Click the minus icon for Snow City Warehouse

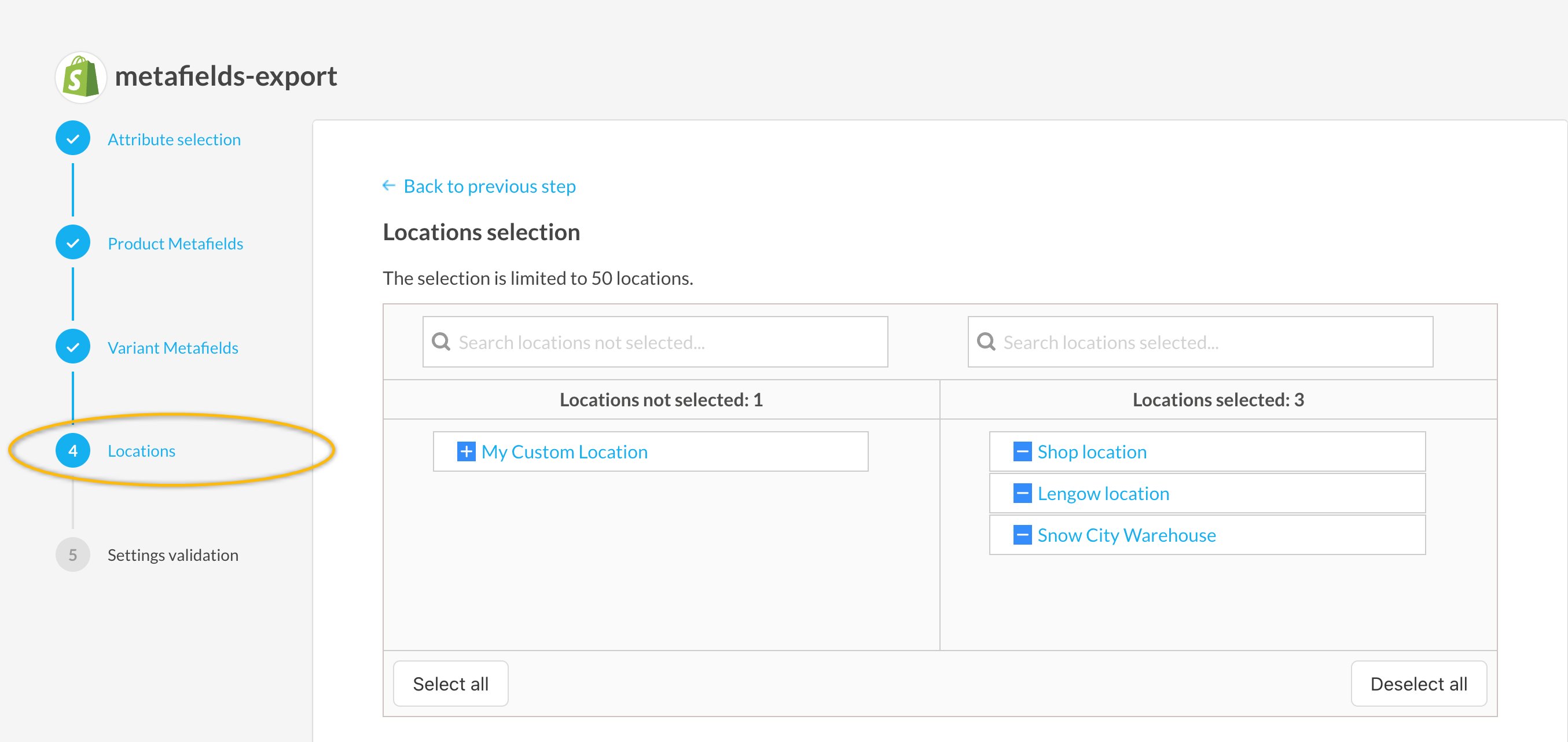click(x=1022, y=535)
